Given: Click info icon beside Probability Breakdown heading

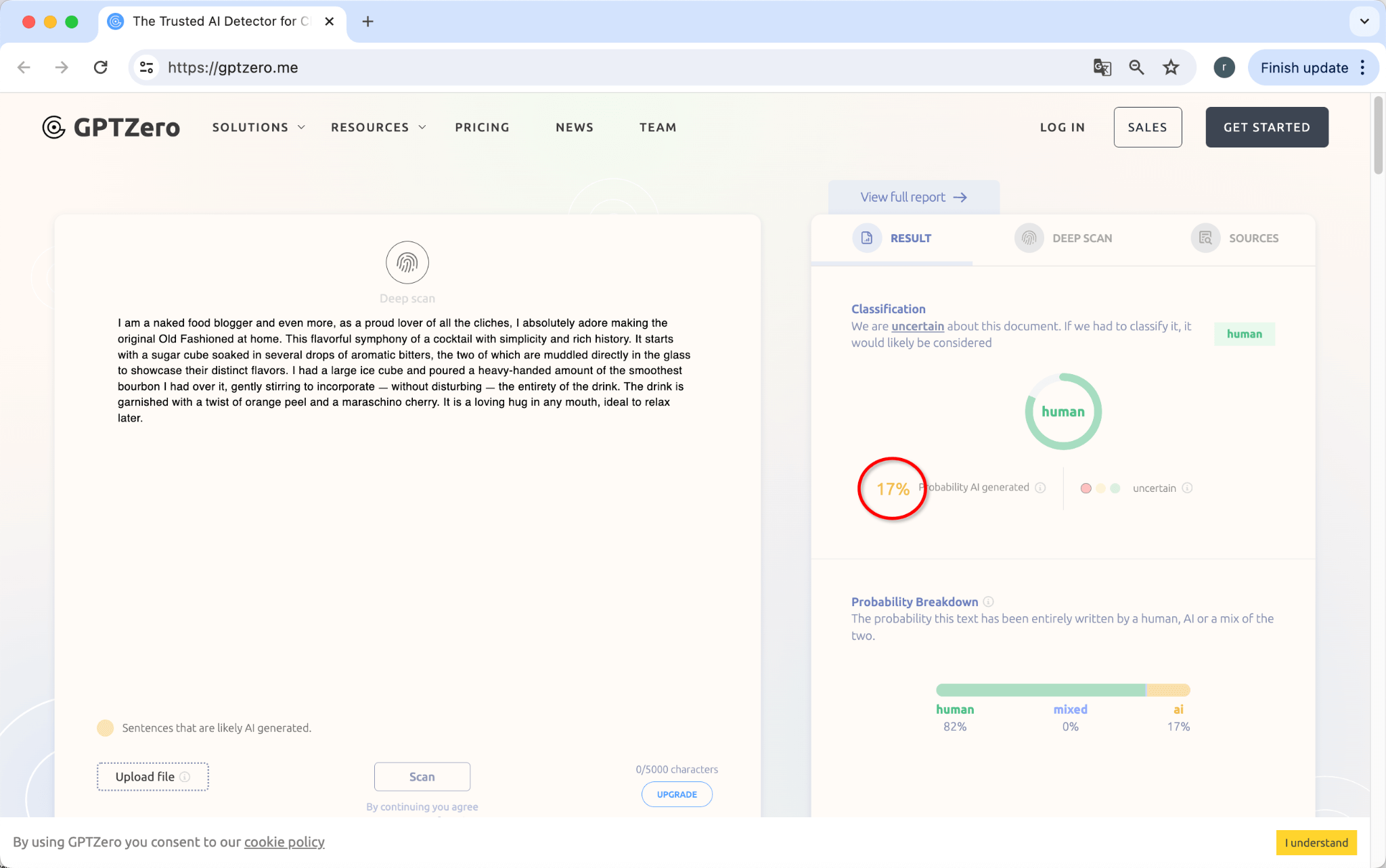Looking at the screenshot, I should point(988,601).
